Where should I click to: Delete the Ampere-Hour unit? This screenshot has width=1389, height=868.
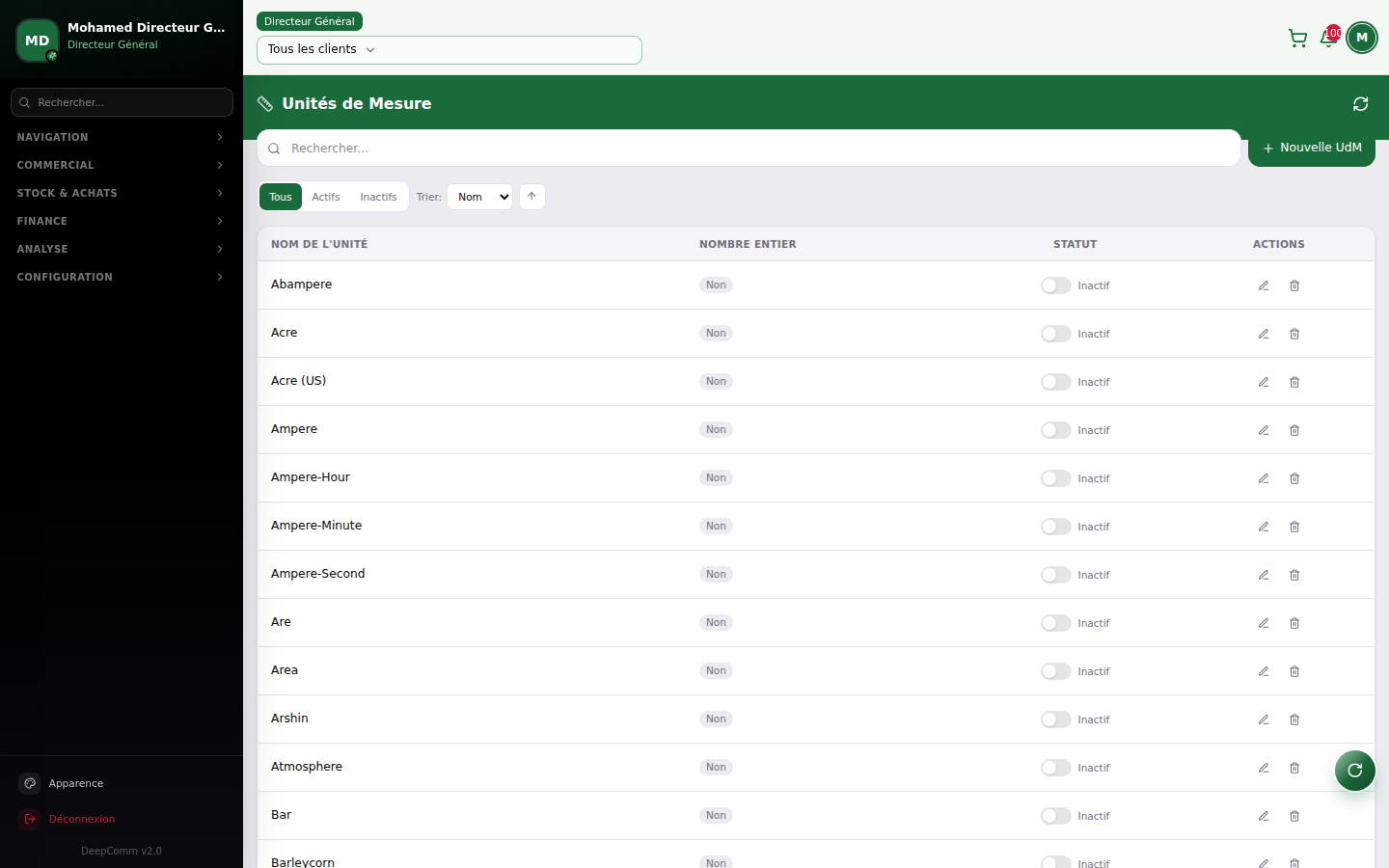[1294, 478]
